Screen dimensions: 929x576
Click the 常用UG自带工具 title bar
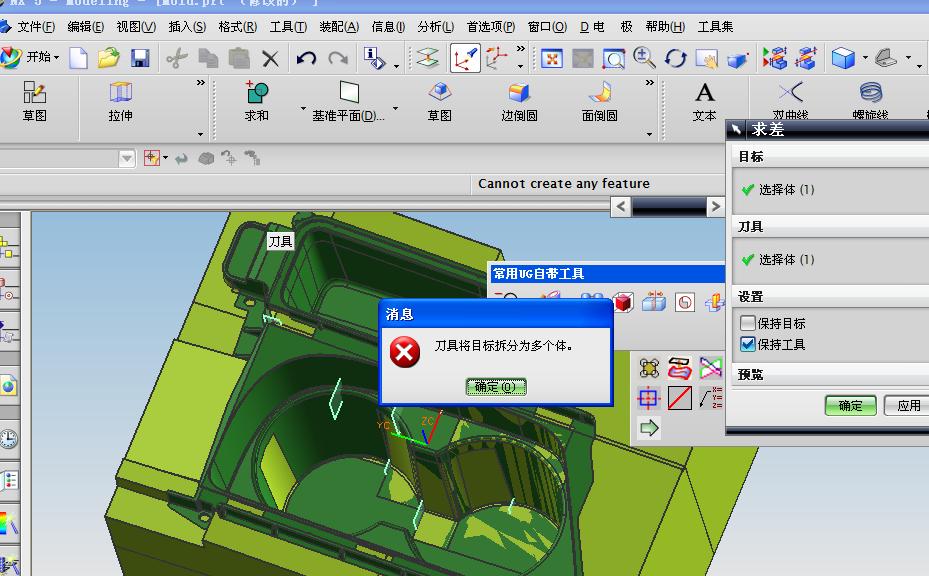point(606,273)
